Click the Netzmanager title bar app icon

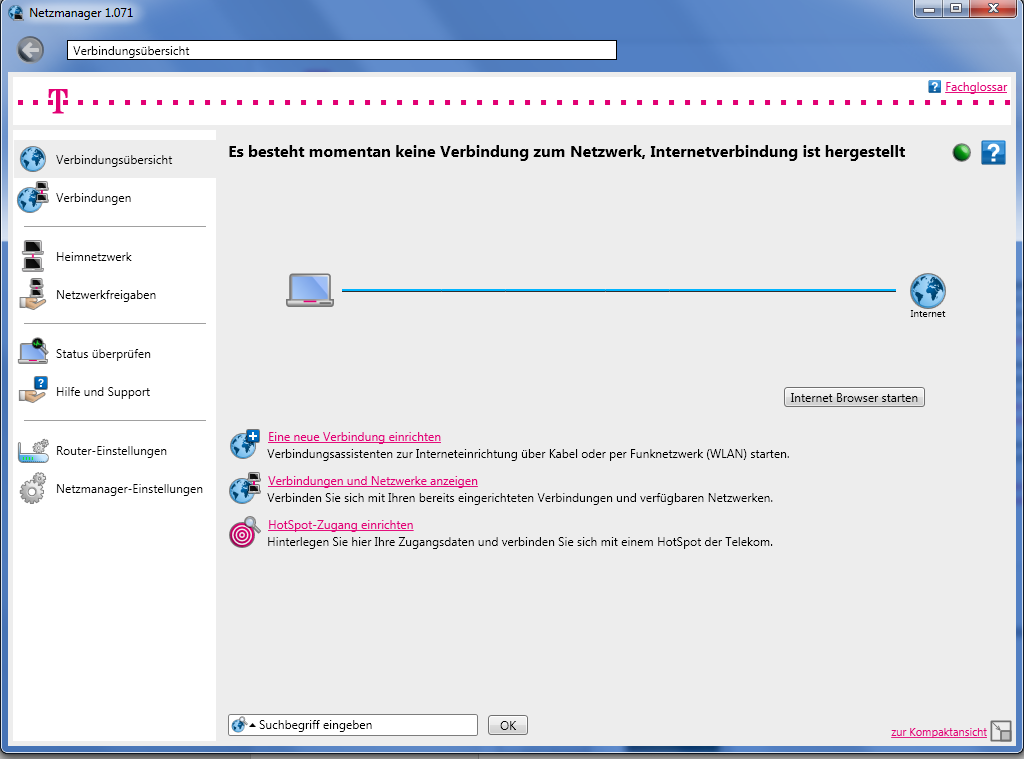point(16,12)
